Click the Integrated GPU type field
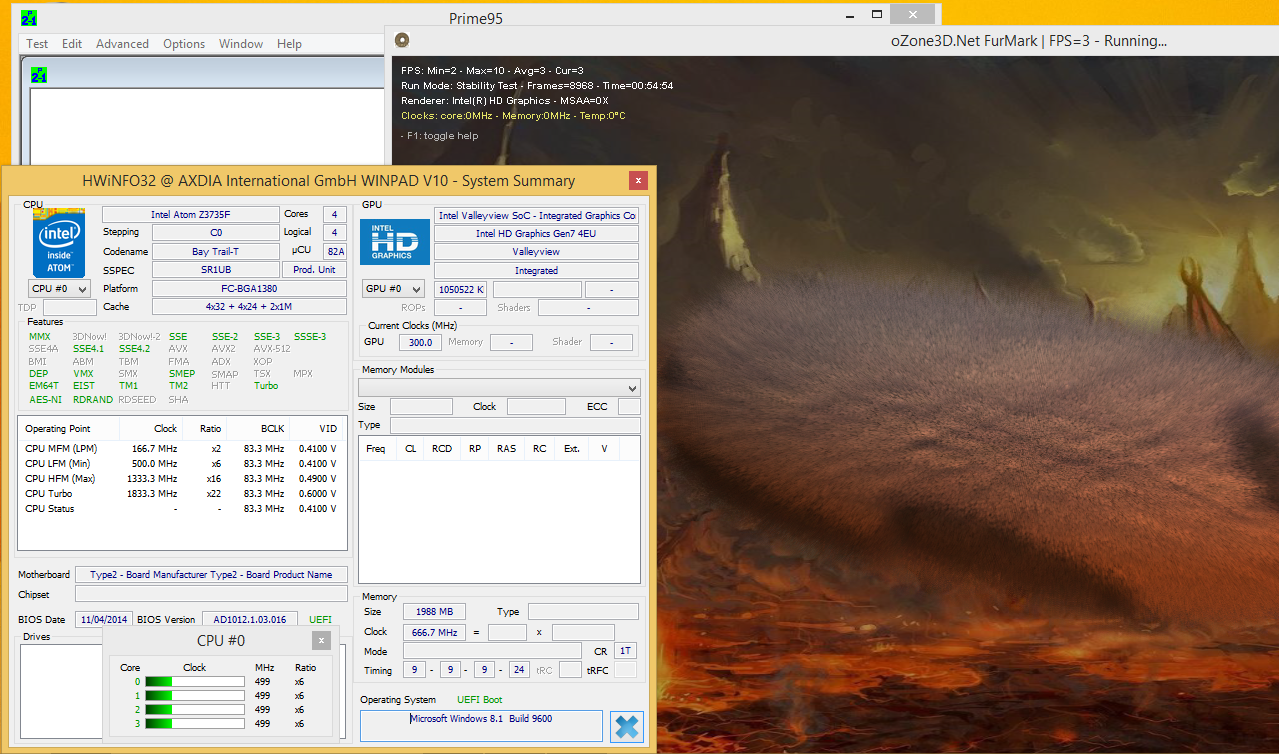1279x754 pixels. [x=536, y=270]
